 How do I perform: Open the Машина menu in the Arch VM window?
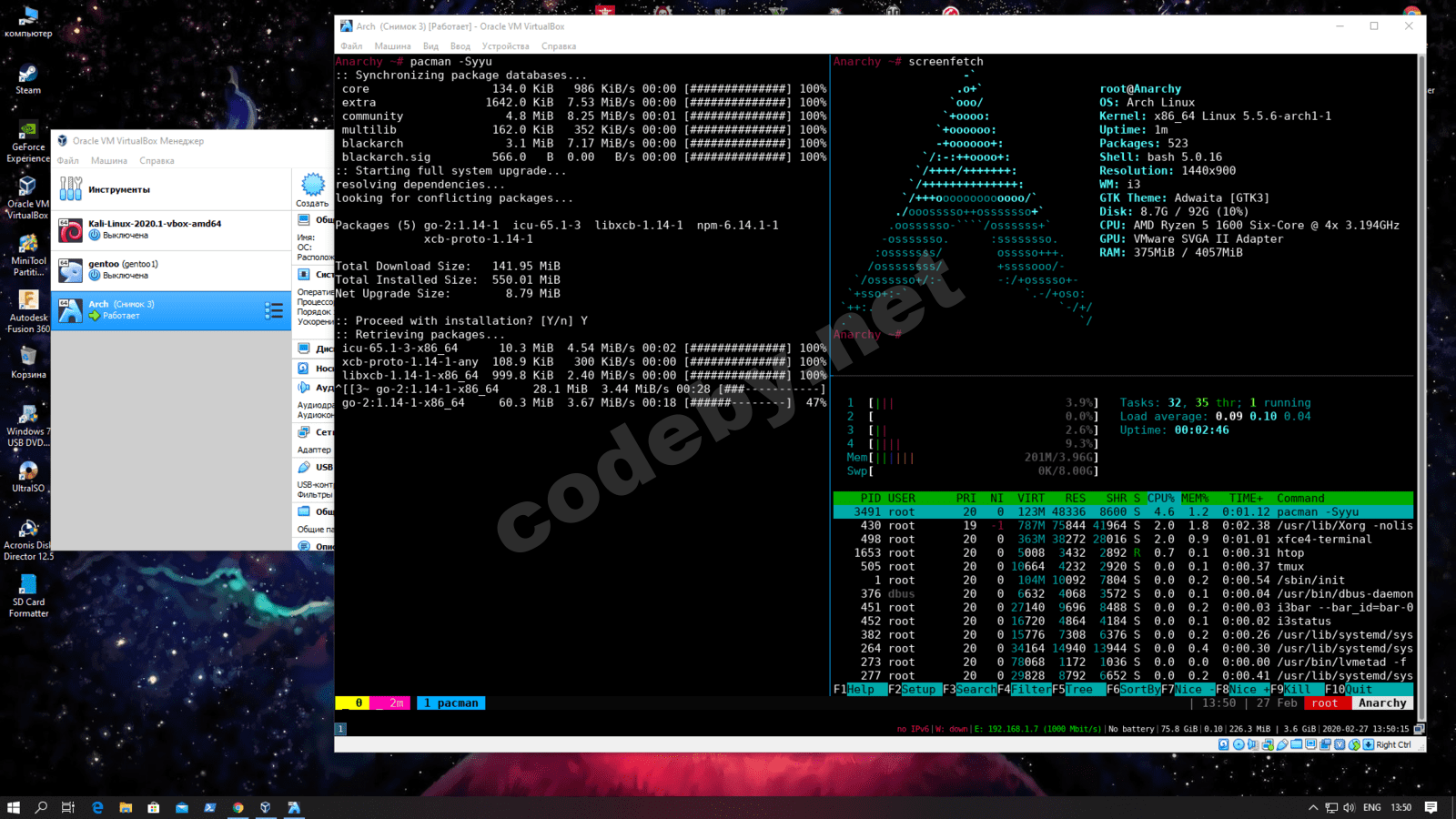point(392,46)
